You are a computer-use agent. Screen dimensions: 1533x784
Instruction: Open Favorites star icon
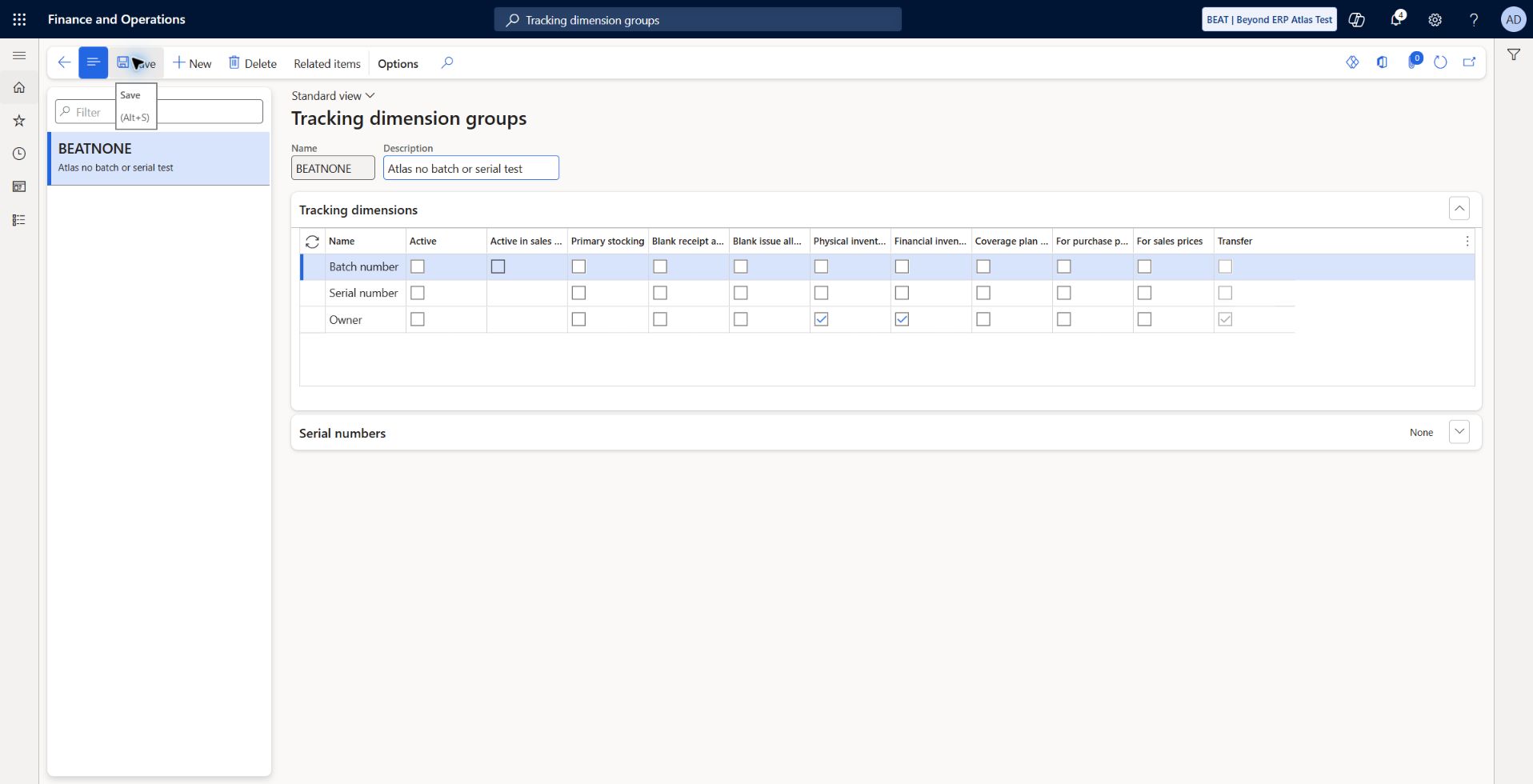pos(19,121)
